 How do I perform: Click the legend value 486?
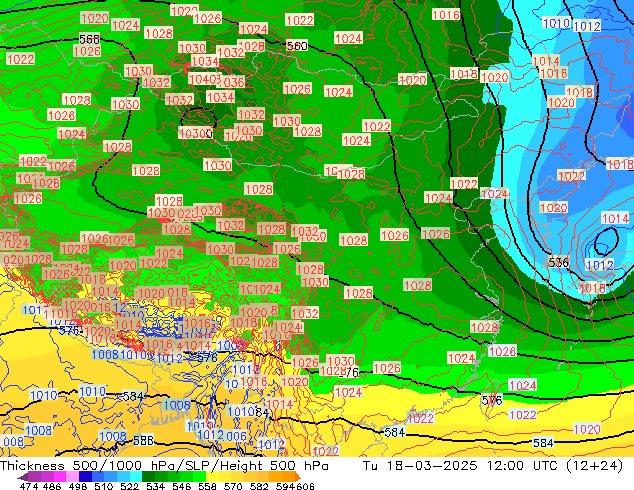(52, 486)
